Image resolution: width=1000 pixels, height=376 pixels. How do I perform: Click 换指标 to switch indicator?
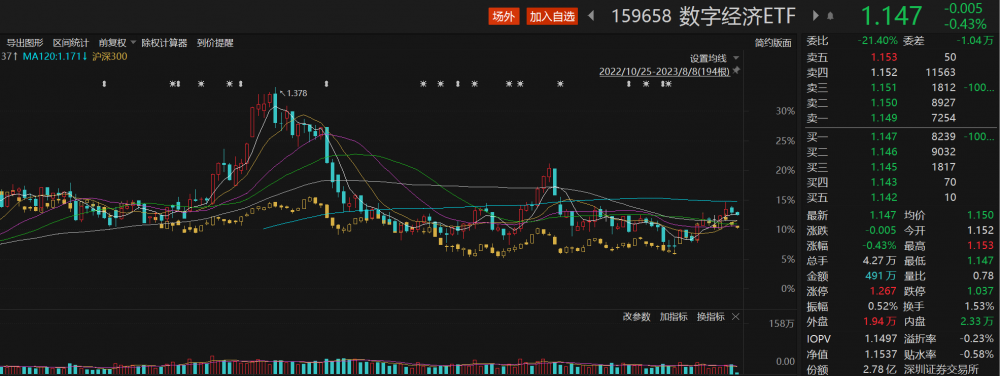[x=710, y=317]
